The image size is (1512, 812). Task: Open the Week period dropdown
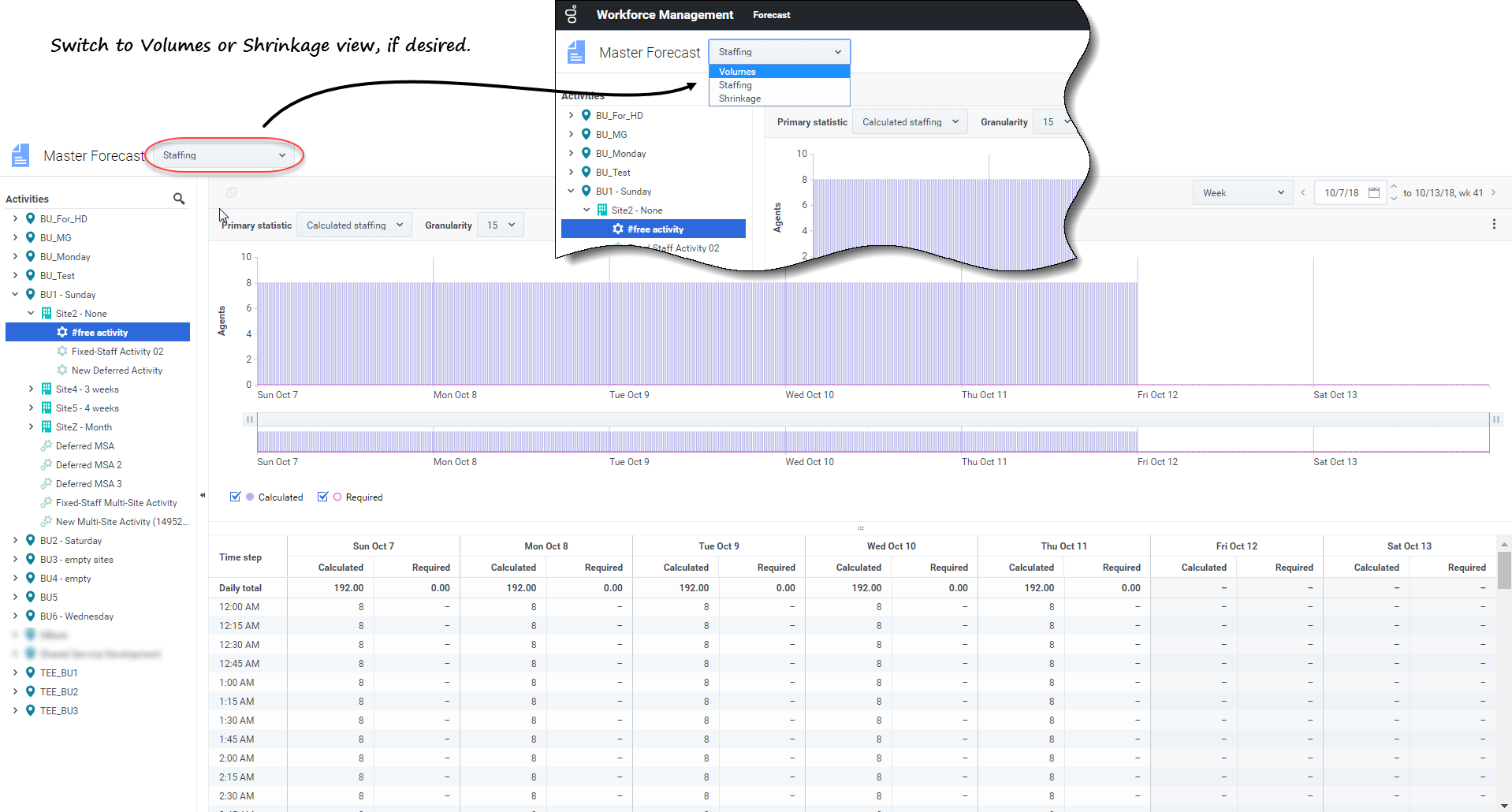pyautogui.click(x=1242, y=193)
